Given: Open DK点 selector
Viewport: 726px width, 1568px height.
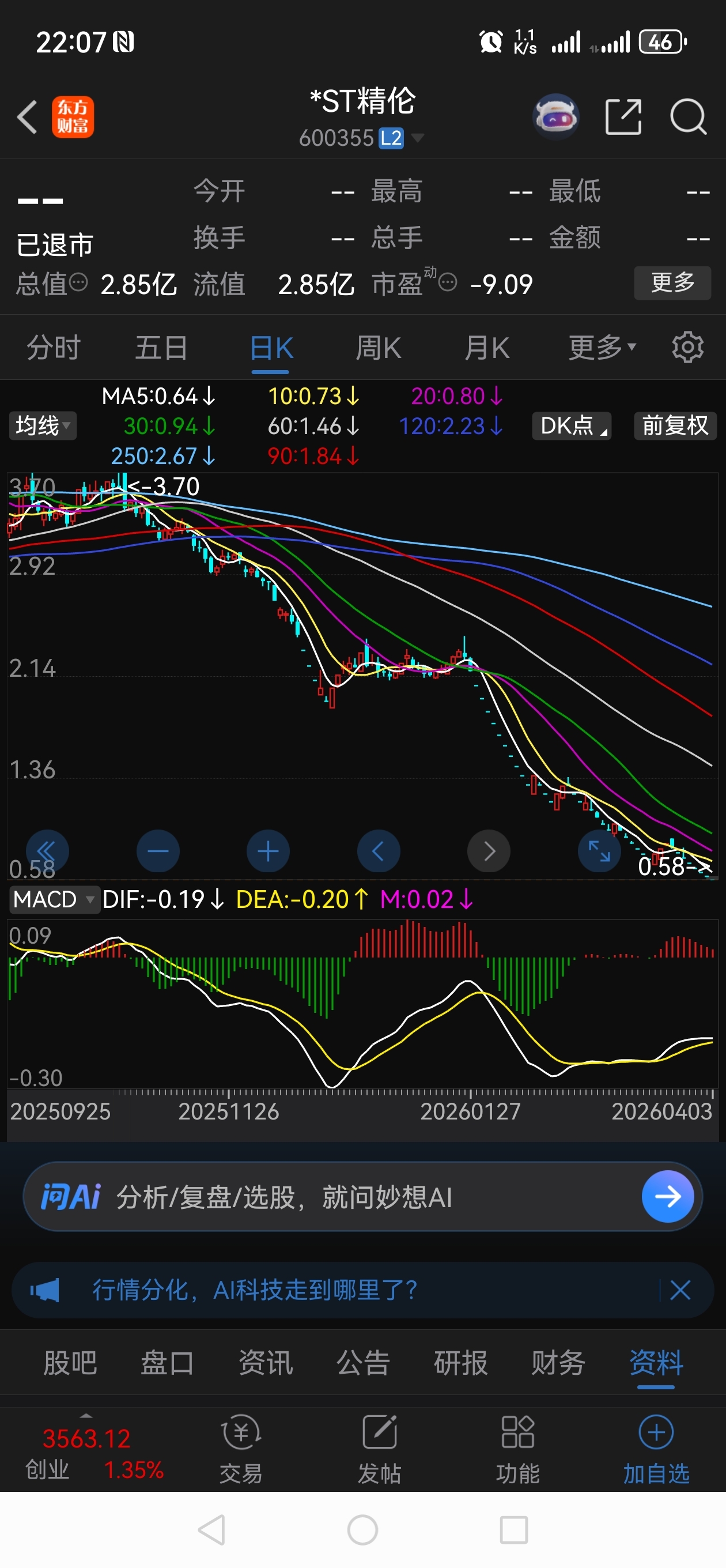Looking at the screenshot, I should click(x=572, y=425).
